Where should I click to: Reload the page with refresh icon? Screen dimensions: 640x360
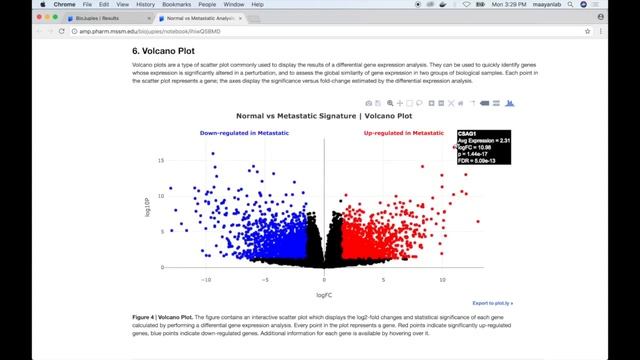[x=62, y=31]
